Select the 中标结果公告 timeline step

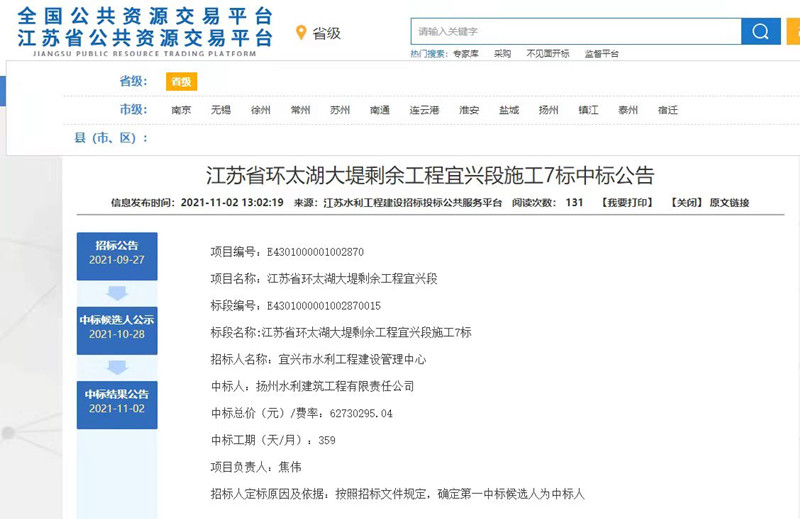[x=117, y=401]
